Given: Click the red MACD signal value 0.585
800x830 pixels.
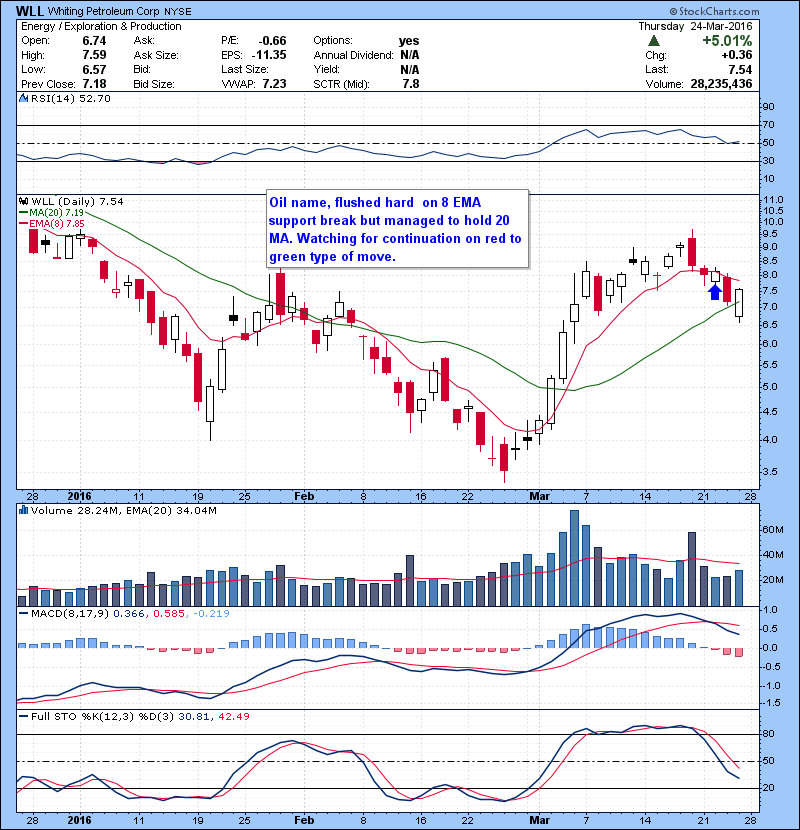Looking at the screenshot, I should point(169,613).
